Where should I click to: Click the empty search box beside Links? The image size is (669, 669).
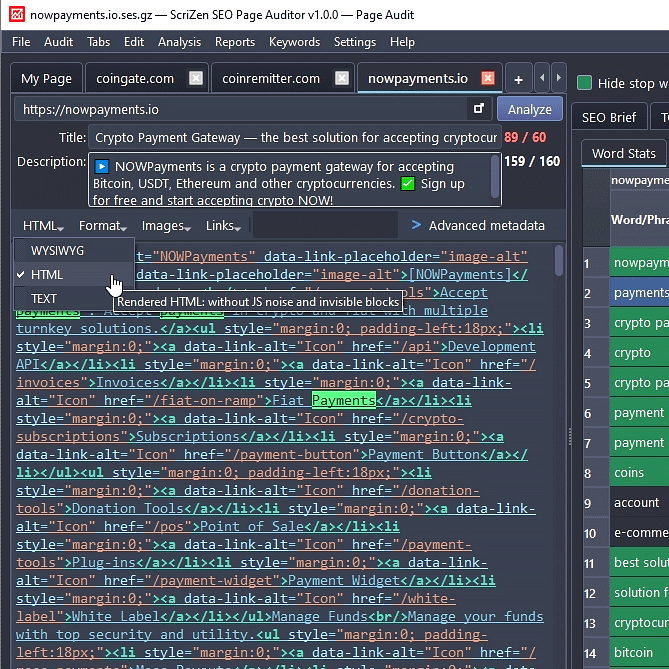point(326,225)
